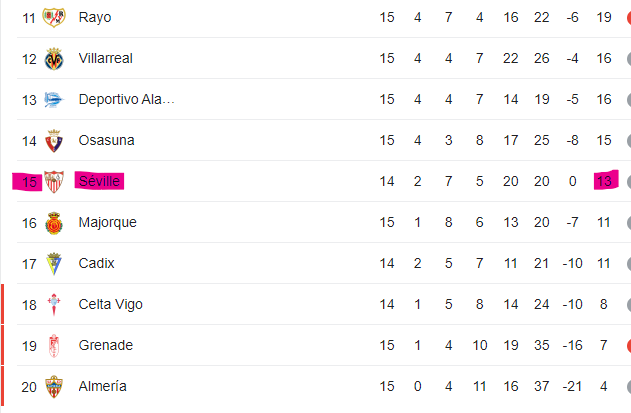
Task: Click the Deportivo Alavés blue crest
Action: click(x=54, y=100)
